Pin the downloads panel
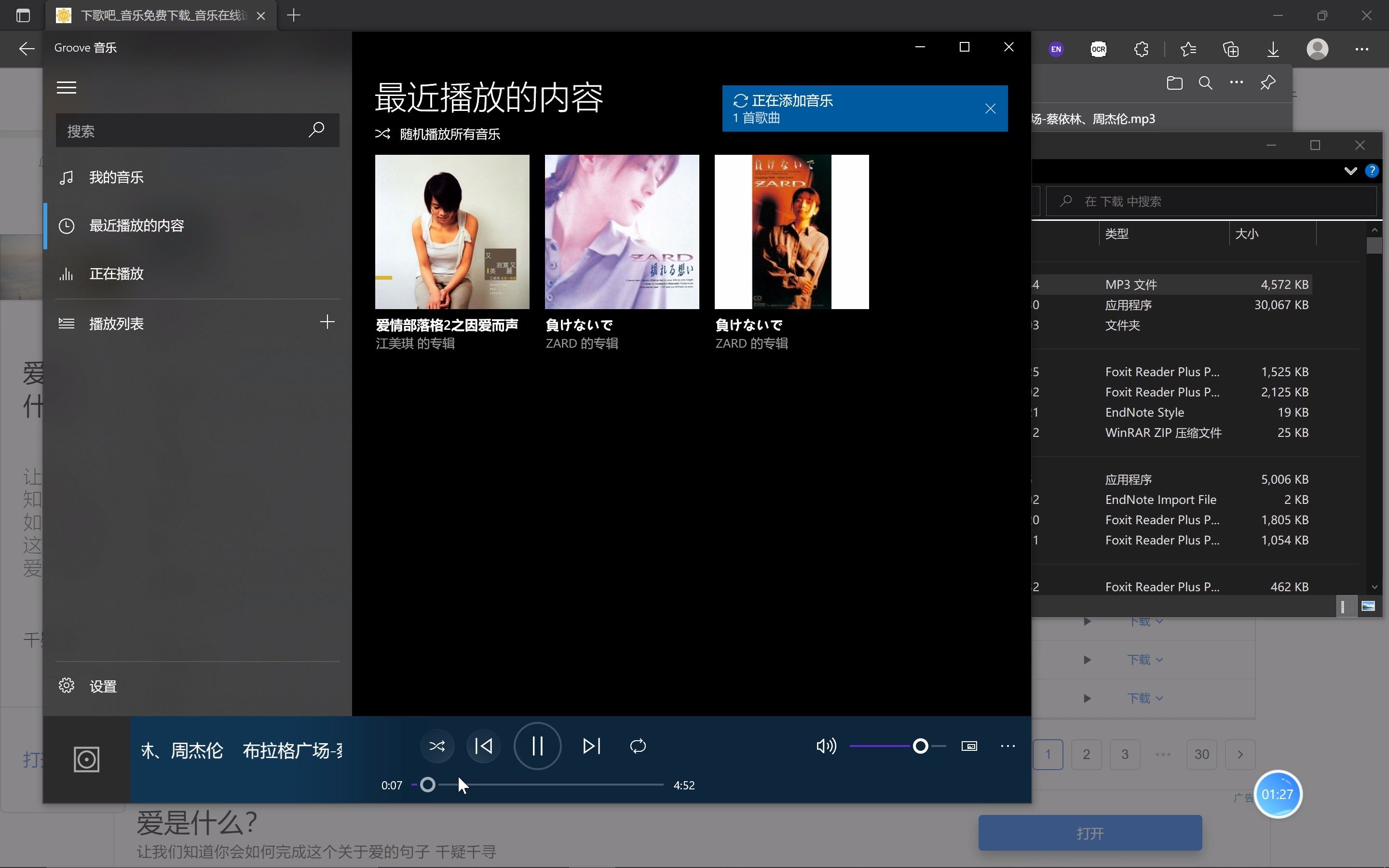 pos(1268,83)
